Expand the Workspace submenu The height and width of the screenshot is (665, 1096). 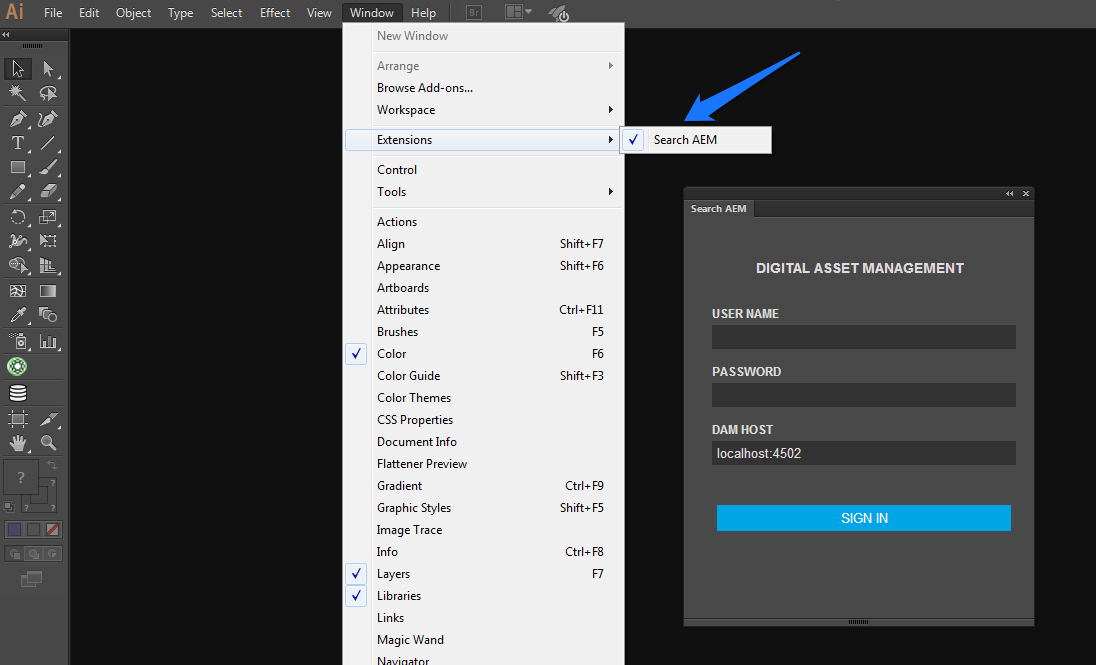[x=484, y=110]
